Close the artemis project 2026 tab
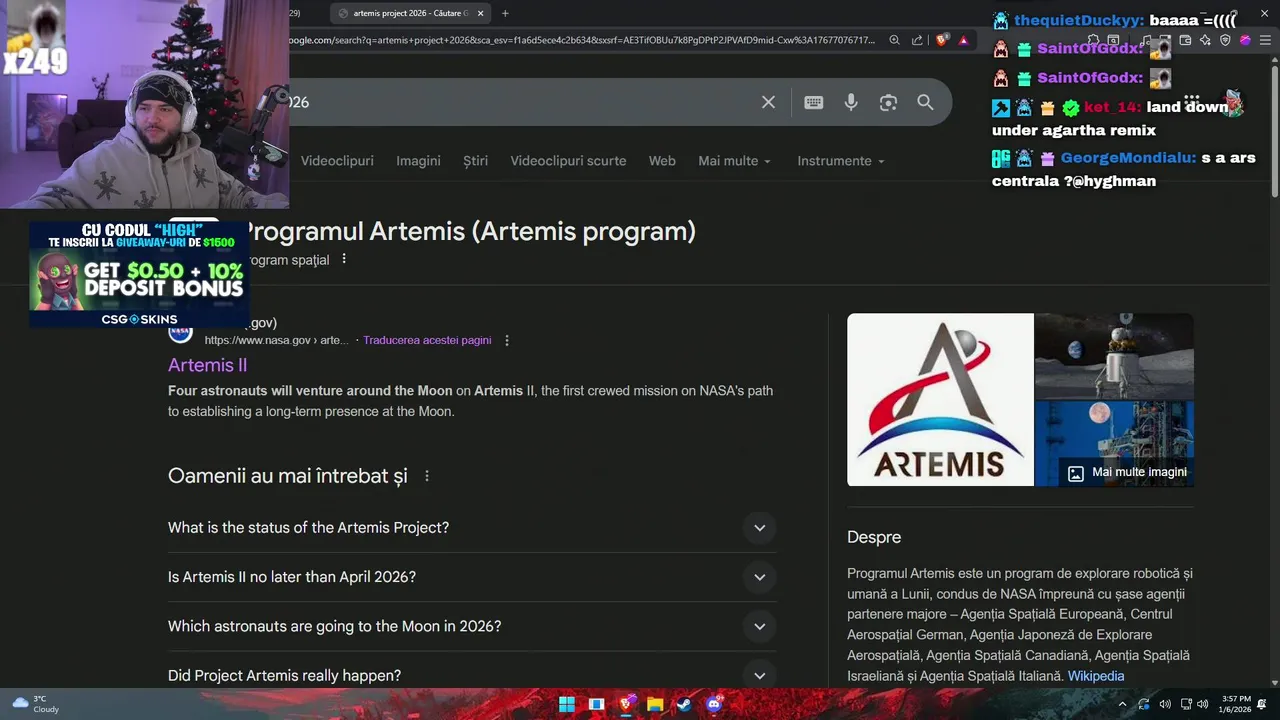The width and height of the screenshot is (1280, 720). pos(481,13)
